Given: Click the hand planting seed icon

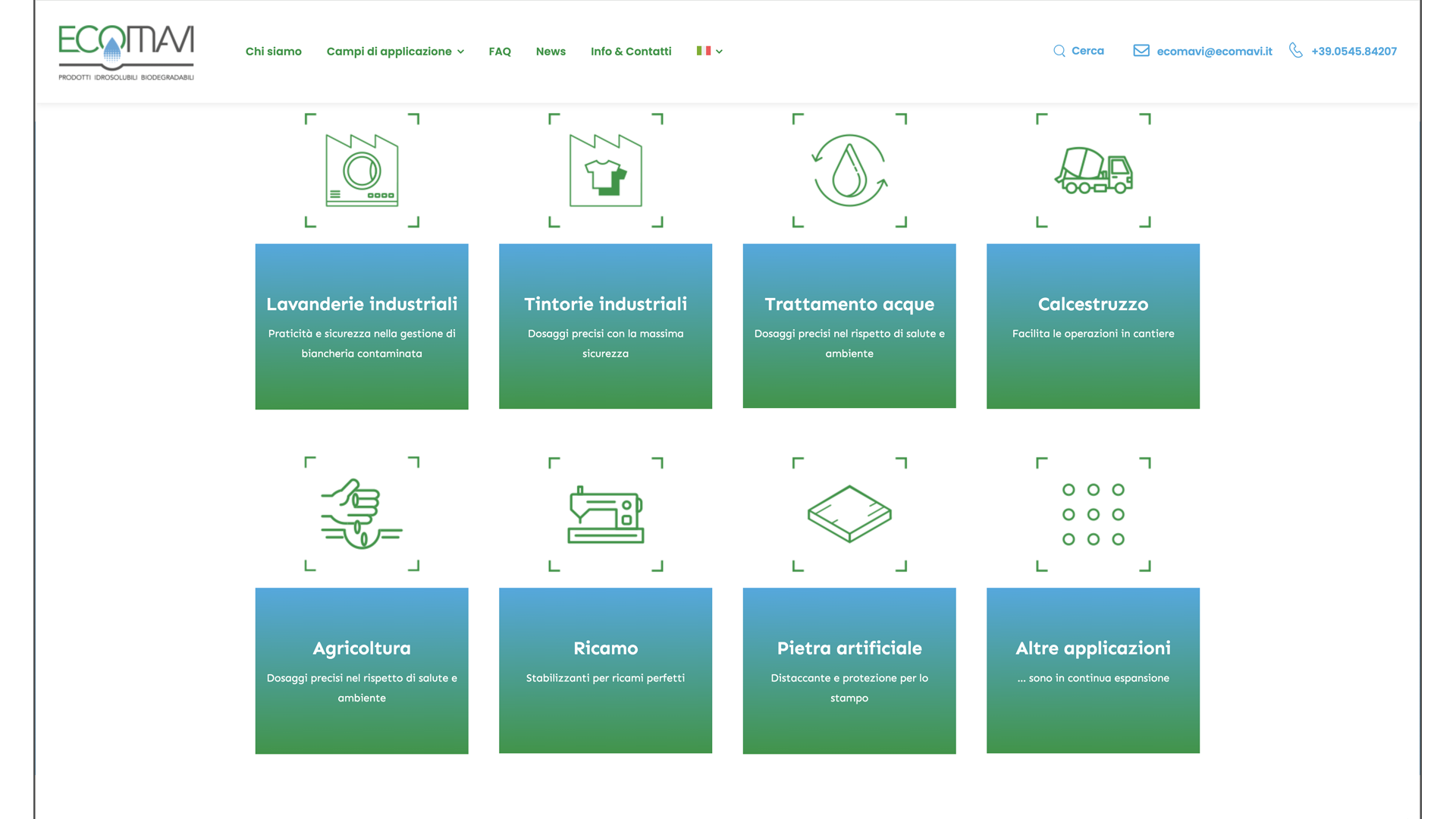Looking at the screenshot, I should coord(362,514).
